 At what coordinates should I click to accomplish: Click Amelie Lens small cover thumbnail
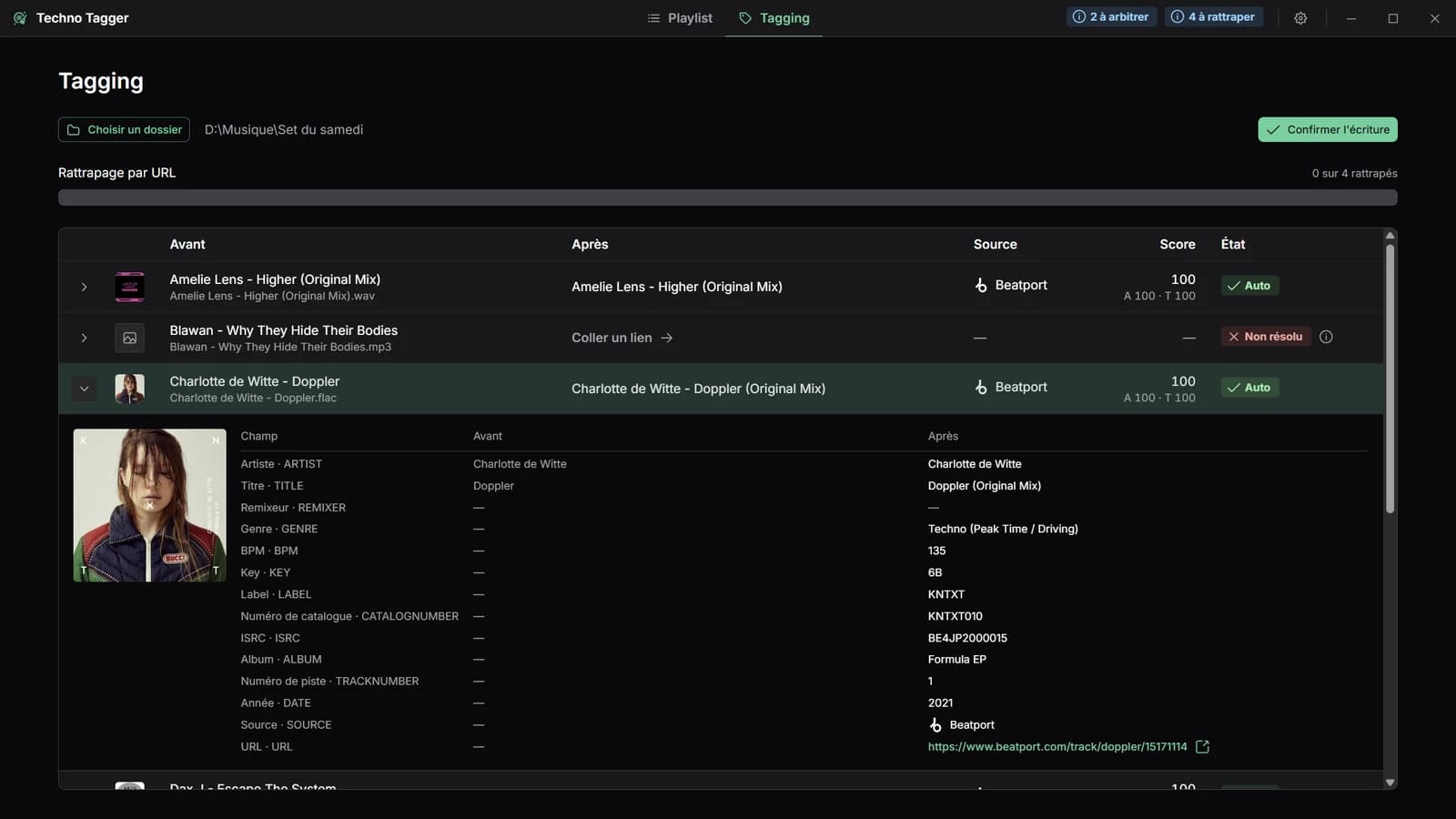[x=129, y=287]
